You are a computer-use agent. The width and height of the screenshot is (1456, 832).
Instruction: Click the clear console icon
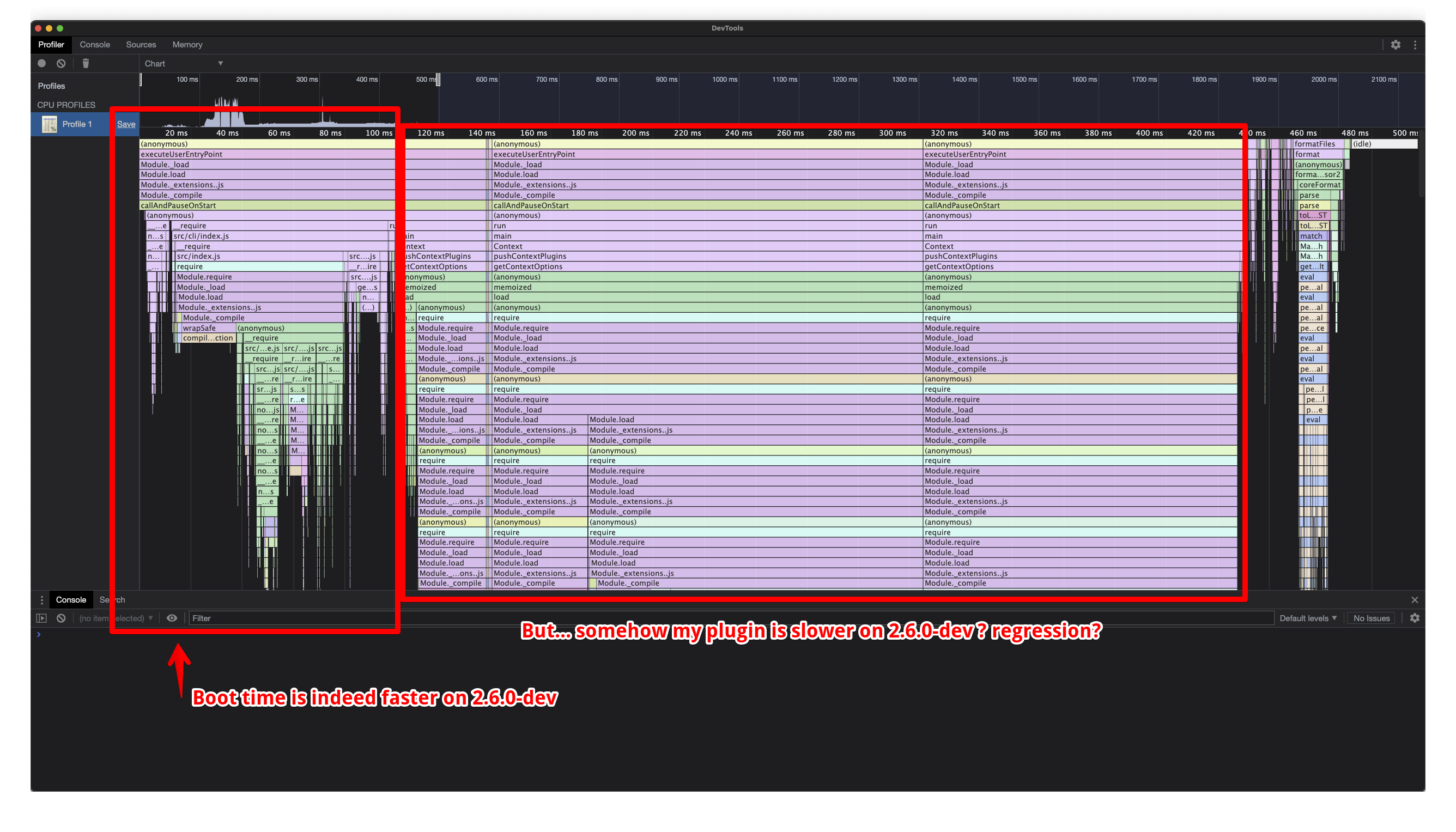pyautogui.click(x=61, y=618)
